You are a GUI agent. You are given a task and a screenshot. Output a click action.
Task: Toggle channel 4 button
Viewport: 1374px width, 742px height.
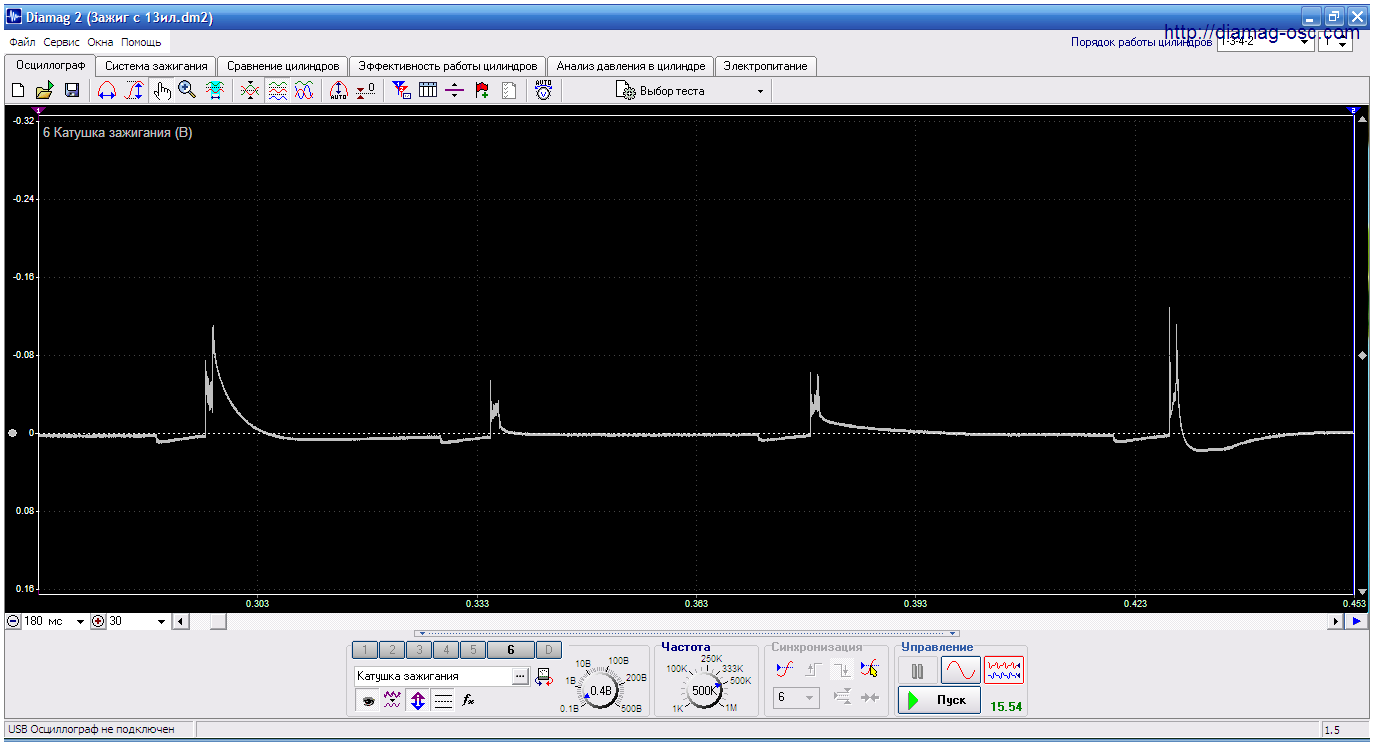[446, 650]
